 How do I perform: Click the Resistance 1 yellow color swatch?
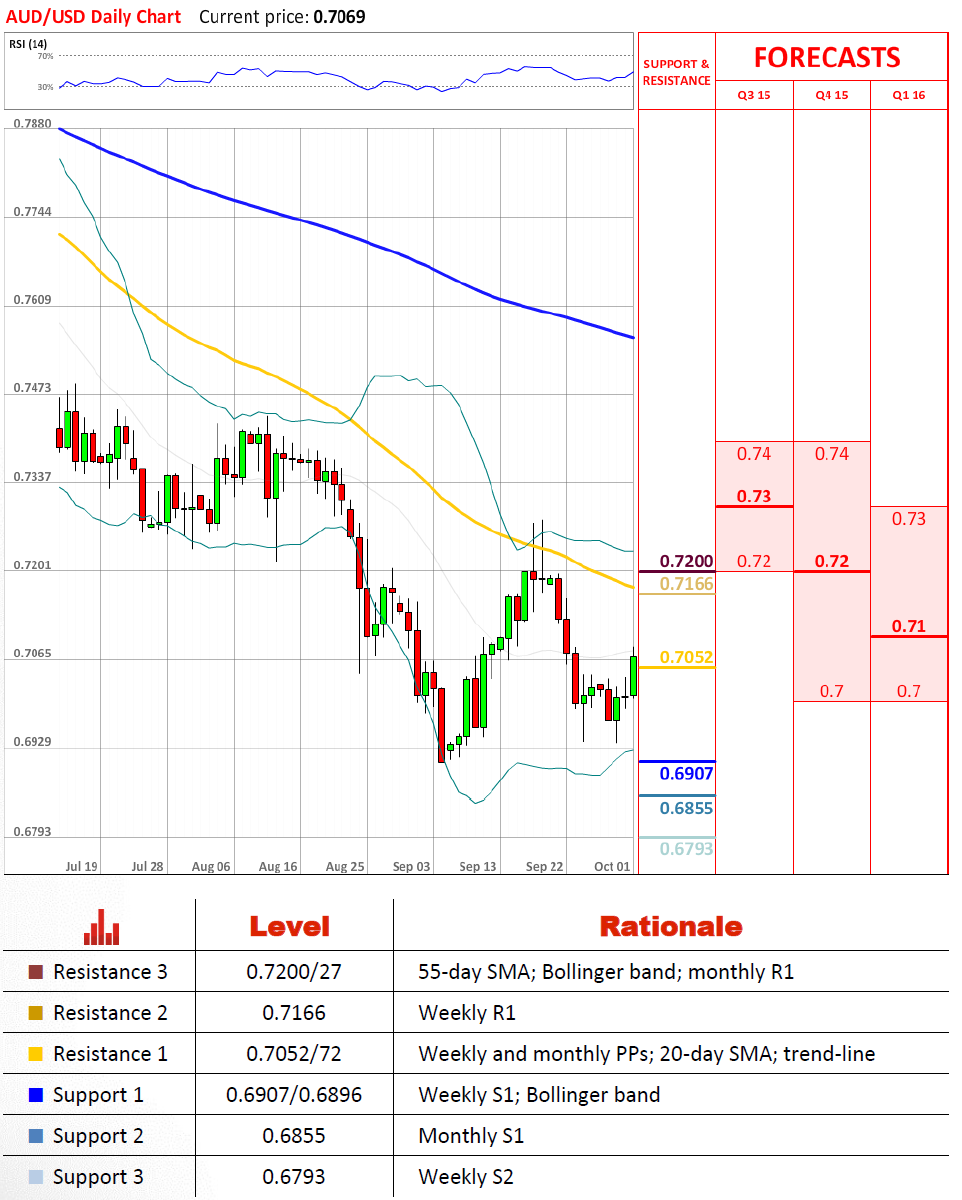(x=37, y=1054)
